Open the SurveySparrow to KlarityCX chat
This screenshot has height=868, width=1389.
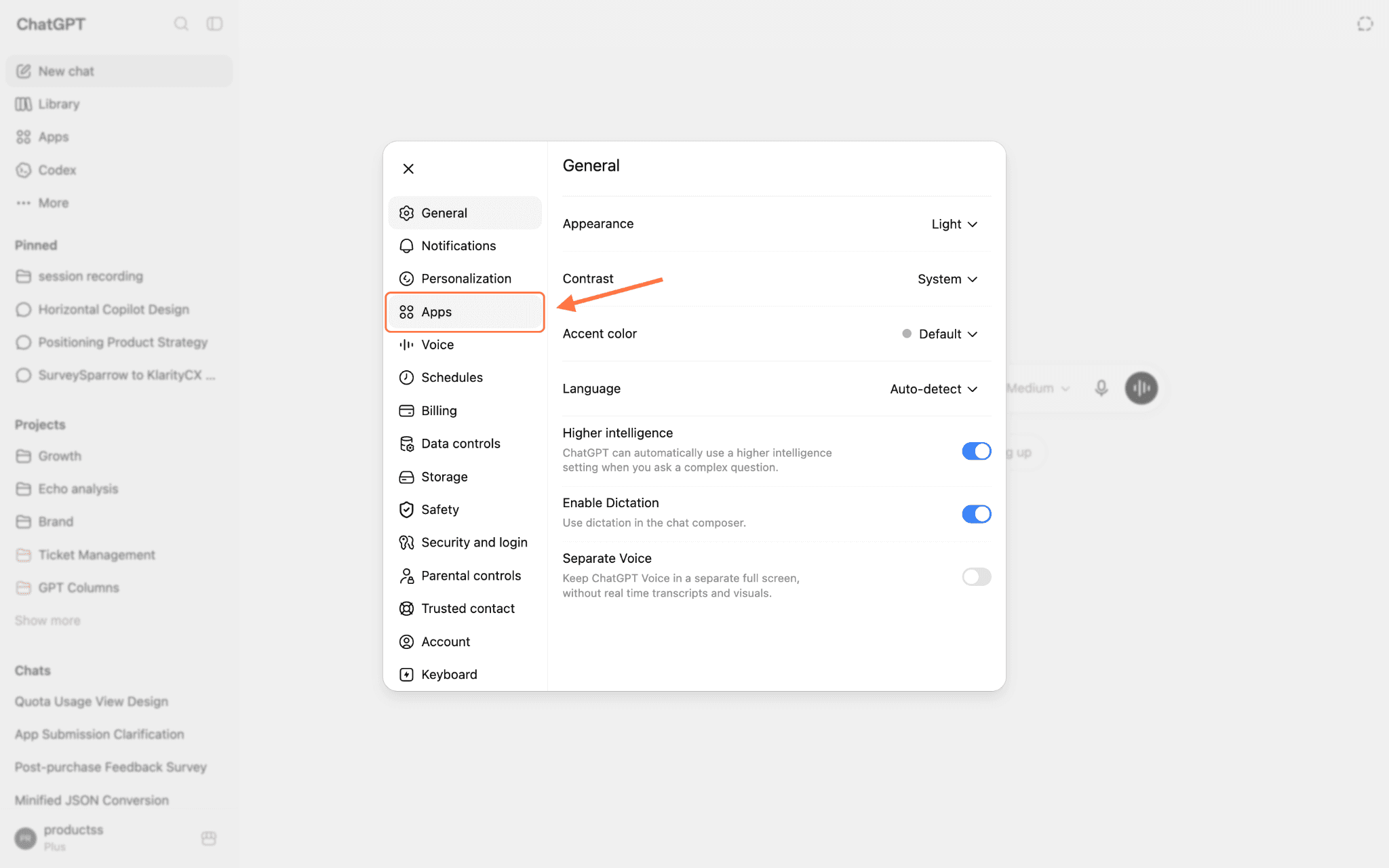coord(119,375)
